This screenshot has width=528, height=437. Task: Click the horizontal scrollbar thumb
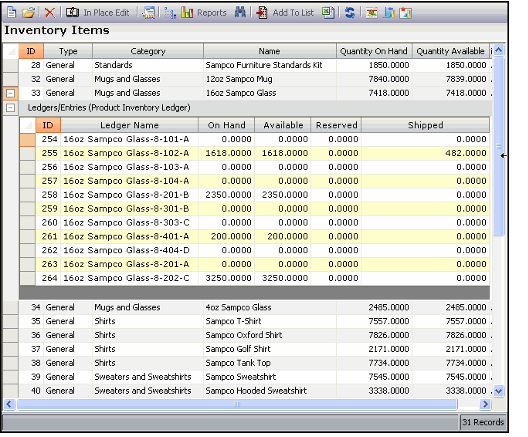tap(237, 404)
